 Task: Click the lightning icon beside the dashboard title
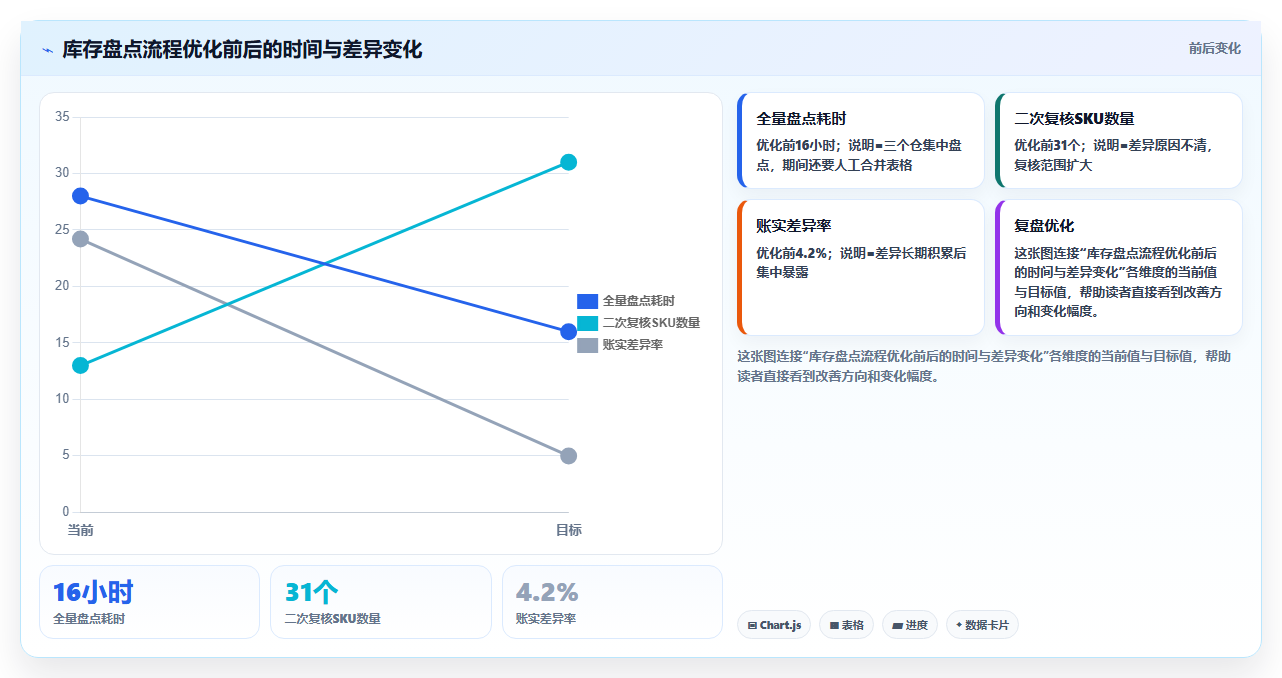[x=47, y=50]
